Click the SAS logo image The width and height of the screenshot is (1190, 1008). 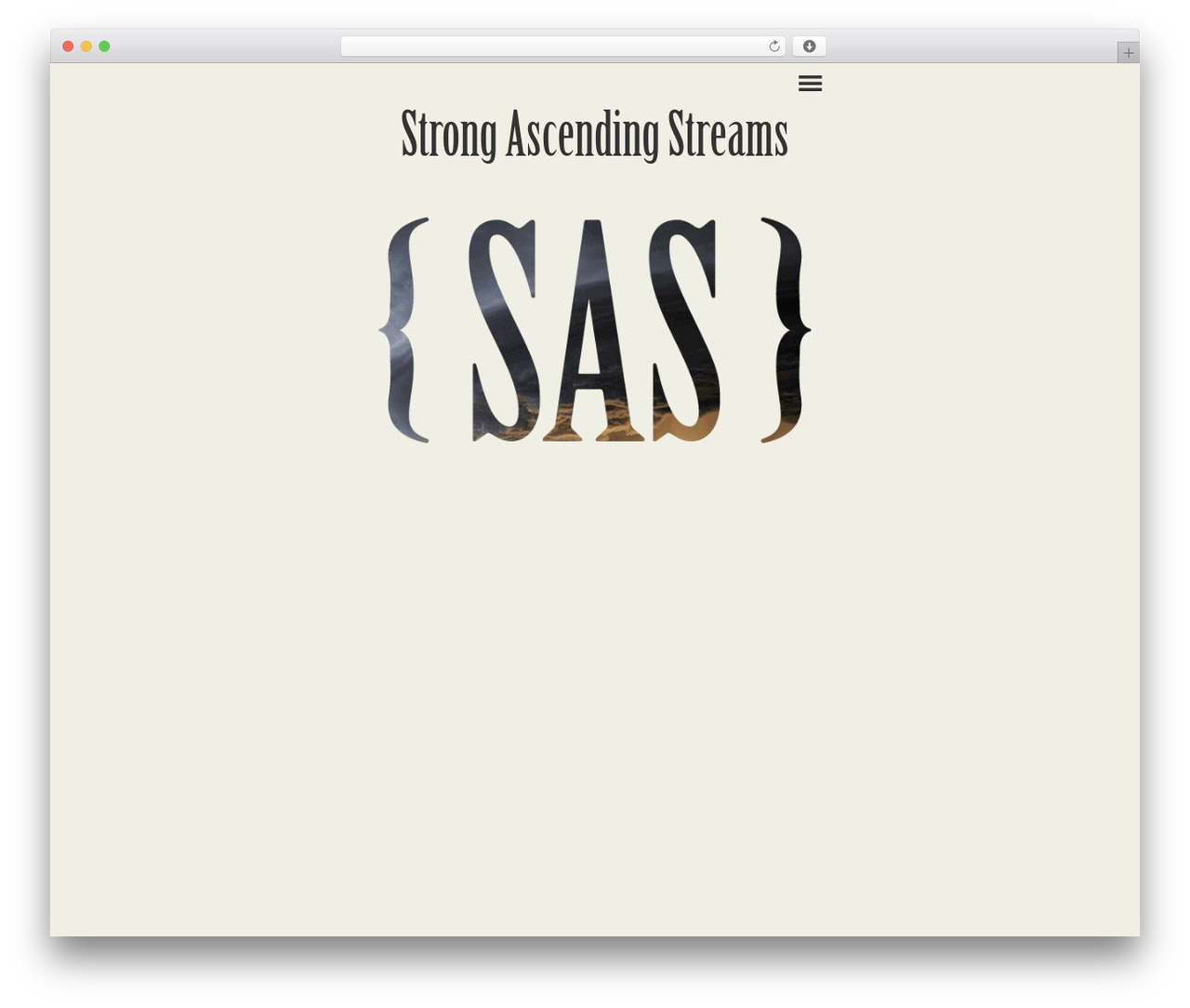[595, 330]
